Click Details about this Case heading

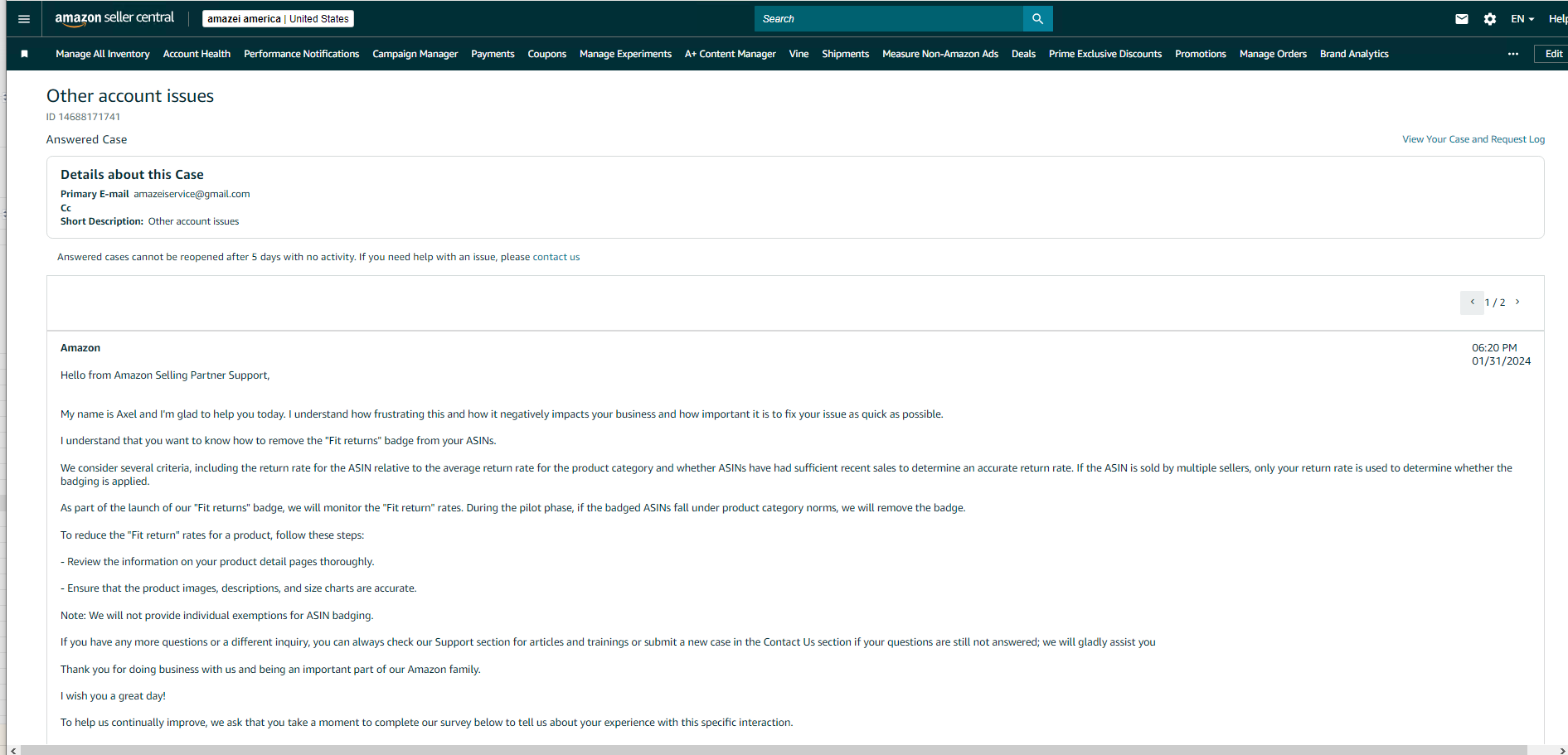pos(132,175)
